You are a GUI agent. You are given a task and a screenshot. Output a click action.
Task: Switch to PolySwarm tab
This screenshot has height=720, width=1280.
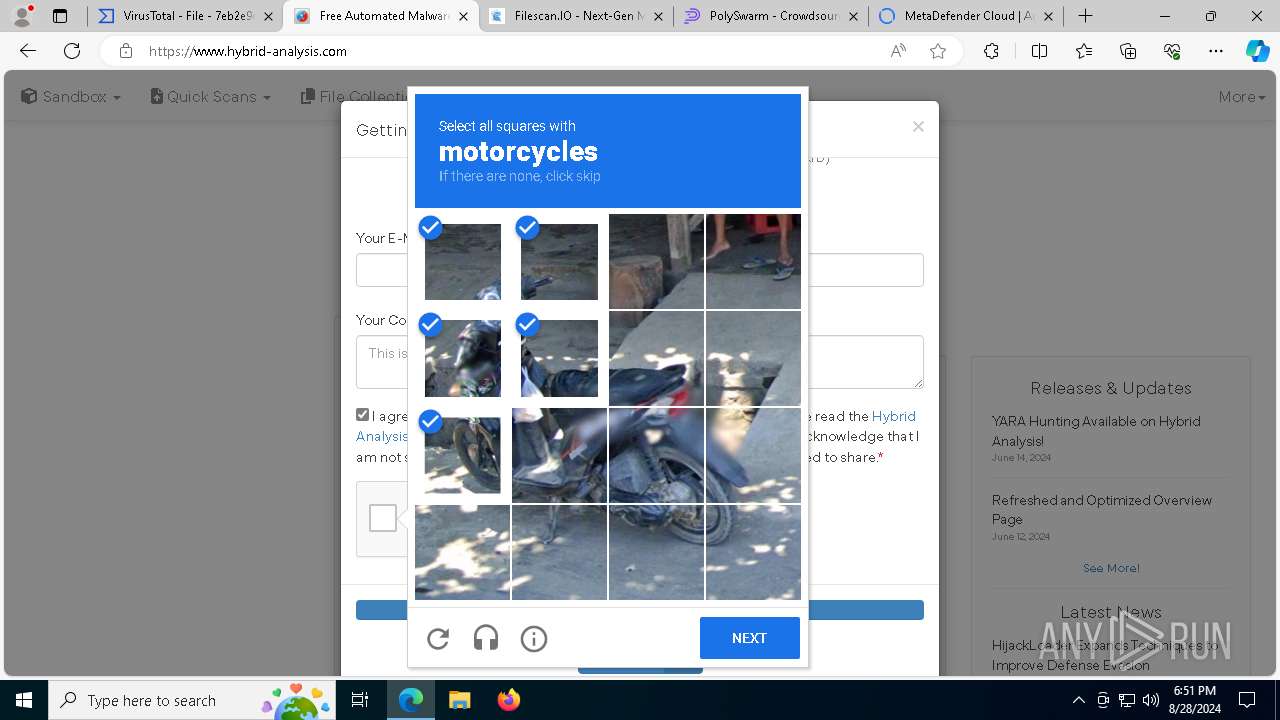(769, 16)
